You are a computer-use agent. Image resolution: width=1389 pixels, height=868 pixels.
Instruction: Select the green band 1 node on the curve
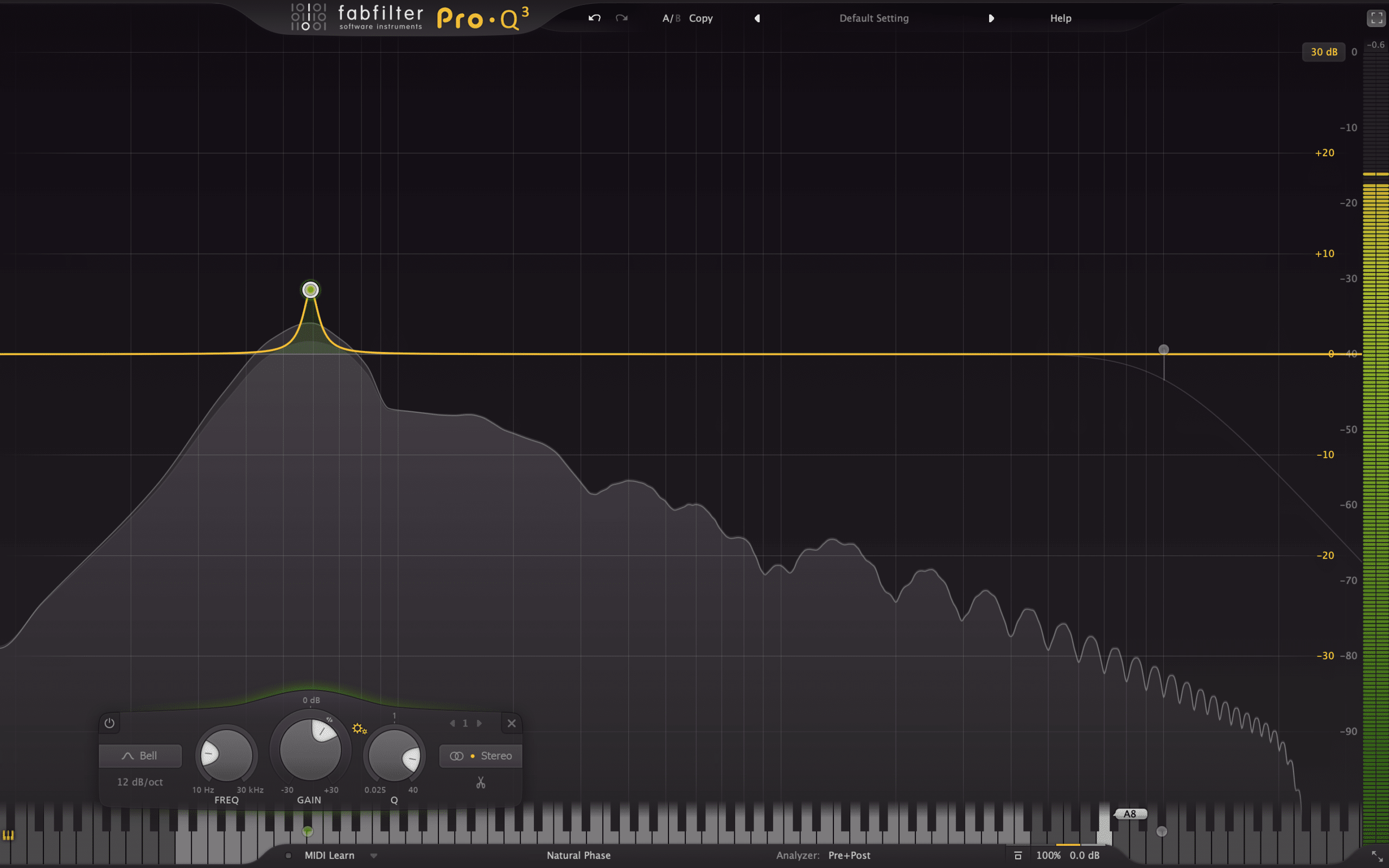pos(310,290)
